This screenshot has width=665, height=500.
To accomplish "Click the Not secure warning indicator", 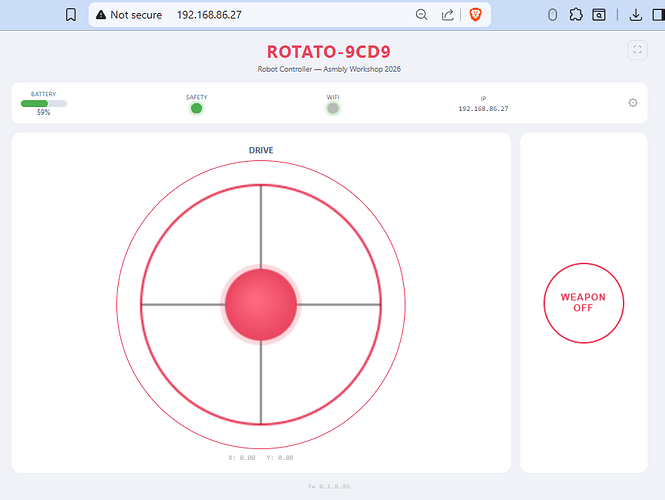I will [x=128, y=15].
